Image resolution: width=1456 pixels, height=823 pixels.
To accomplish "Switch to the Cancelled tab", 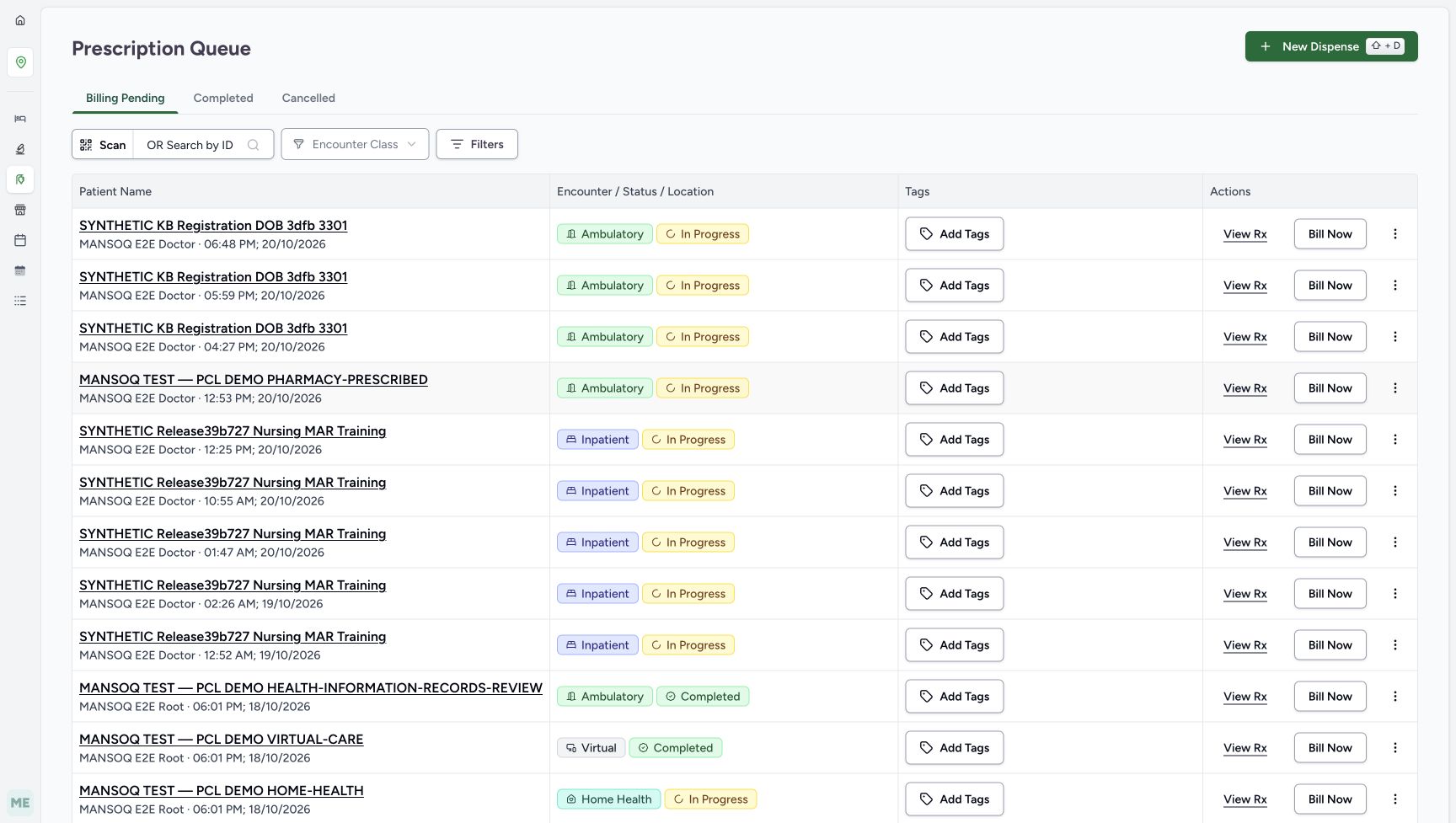I will click(x=308, y=98).
